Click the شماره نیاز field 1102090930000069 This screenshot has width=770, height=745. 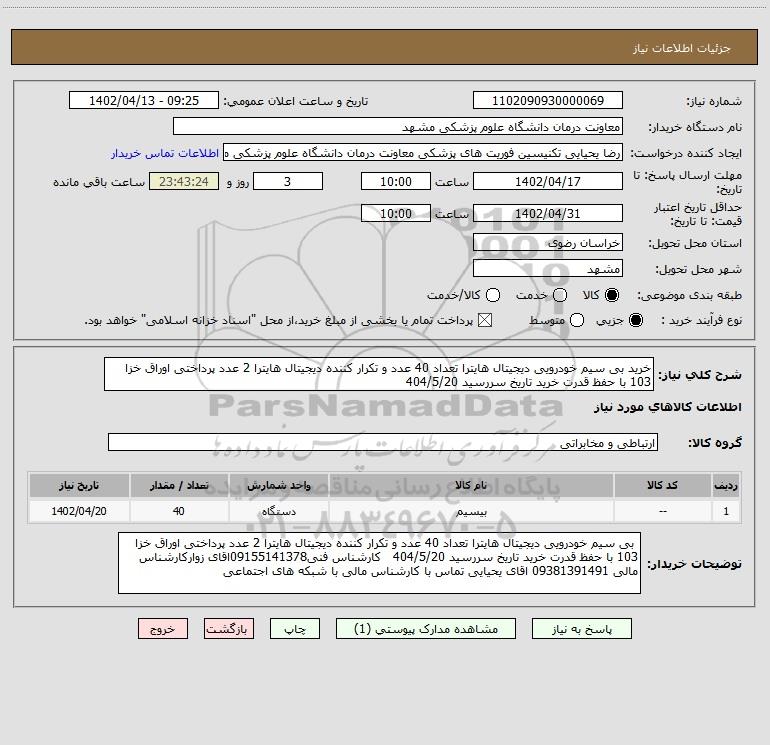[548, 100]
